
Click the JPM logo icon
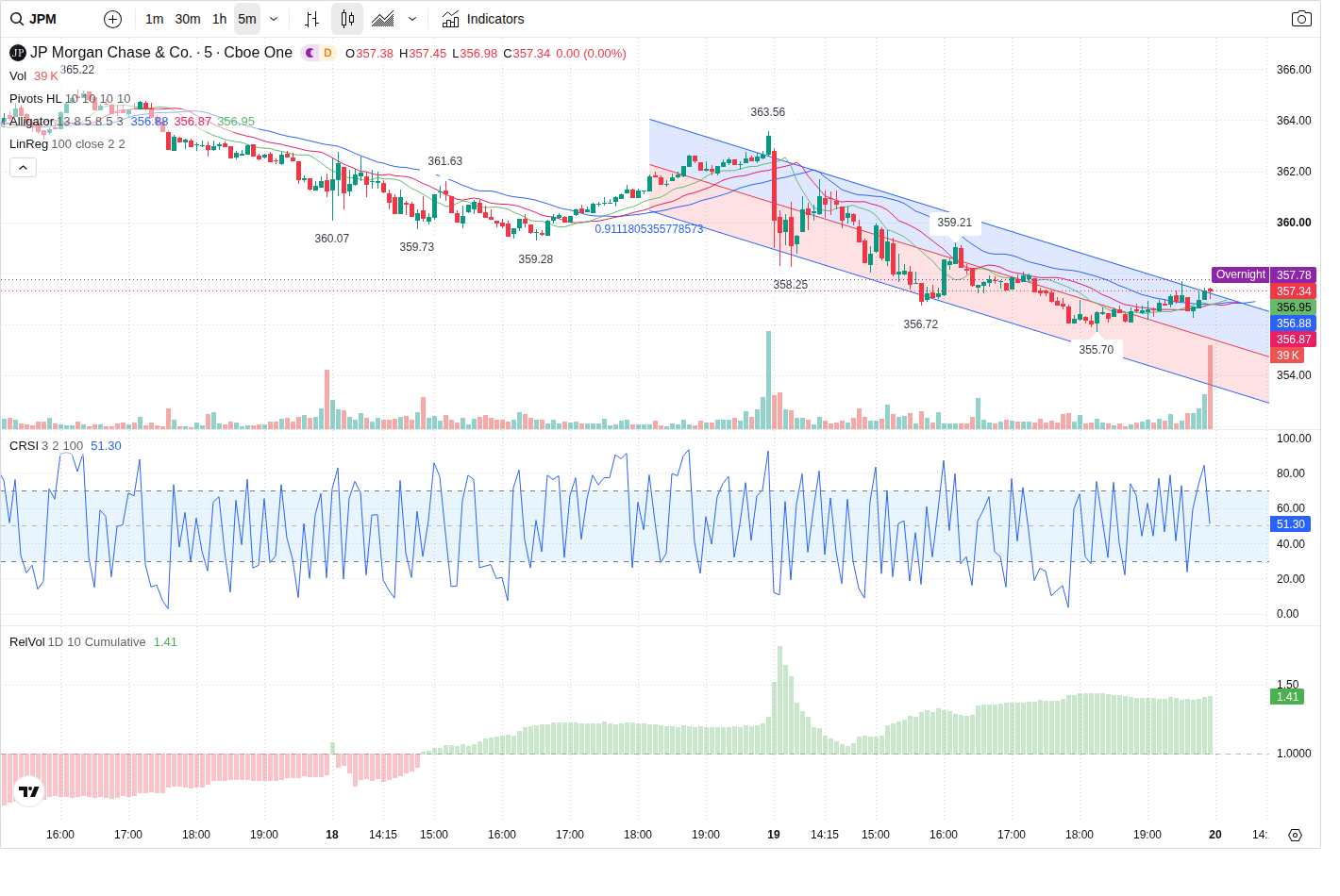[18, 53]
